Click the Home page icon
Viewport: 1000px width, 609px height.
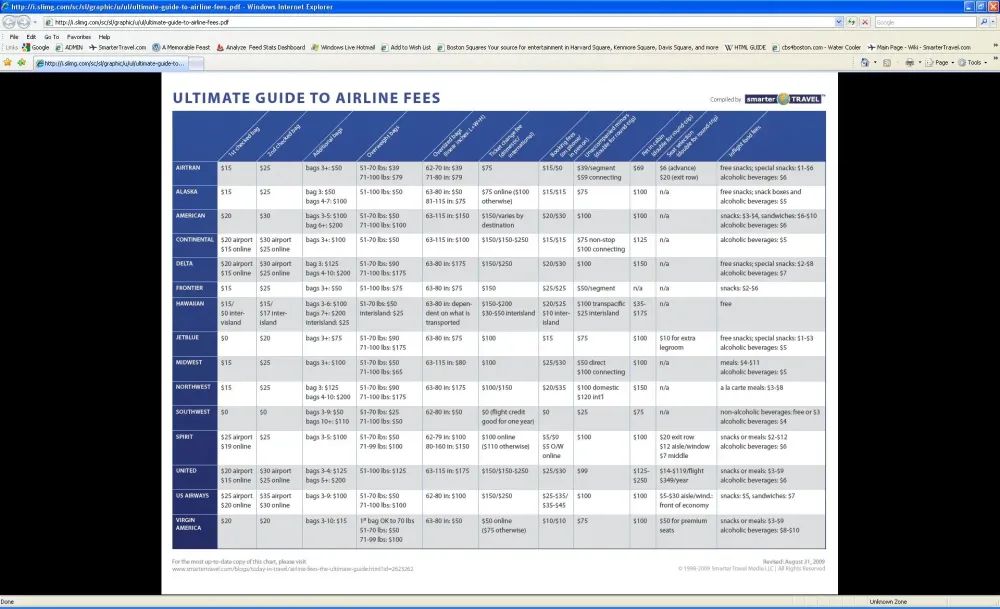pos(864,62)
